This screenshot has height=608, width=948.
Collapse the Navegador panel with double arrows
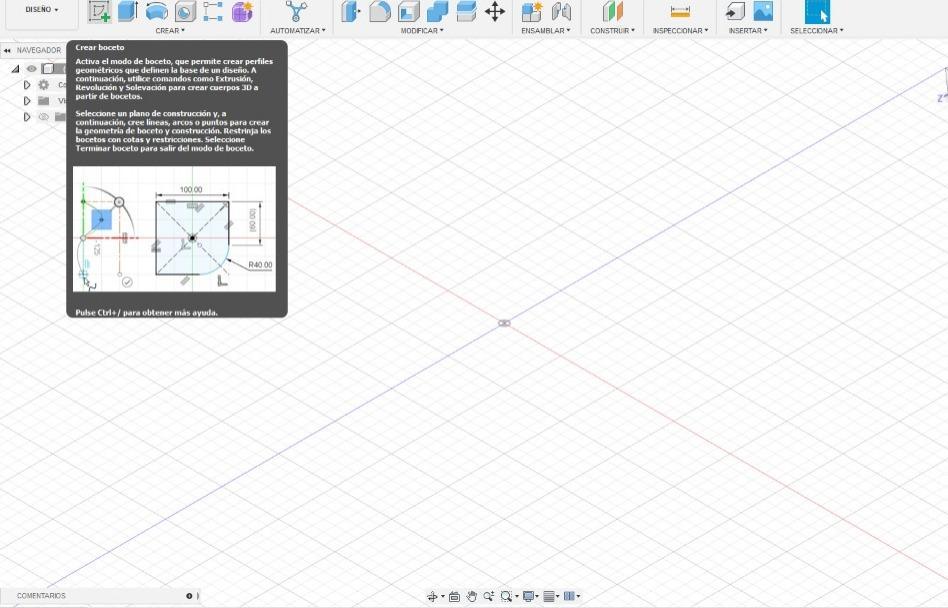pyautogui.click(x=7, y=50)
